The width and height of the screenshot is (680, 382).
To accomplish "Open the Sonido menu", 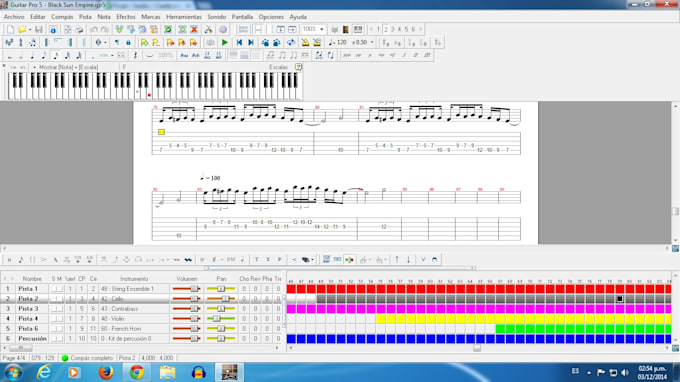I will point(216,17).
